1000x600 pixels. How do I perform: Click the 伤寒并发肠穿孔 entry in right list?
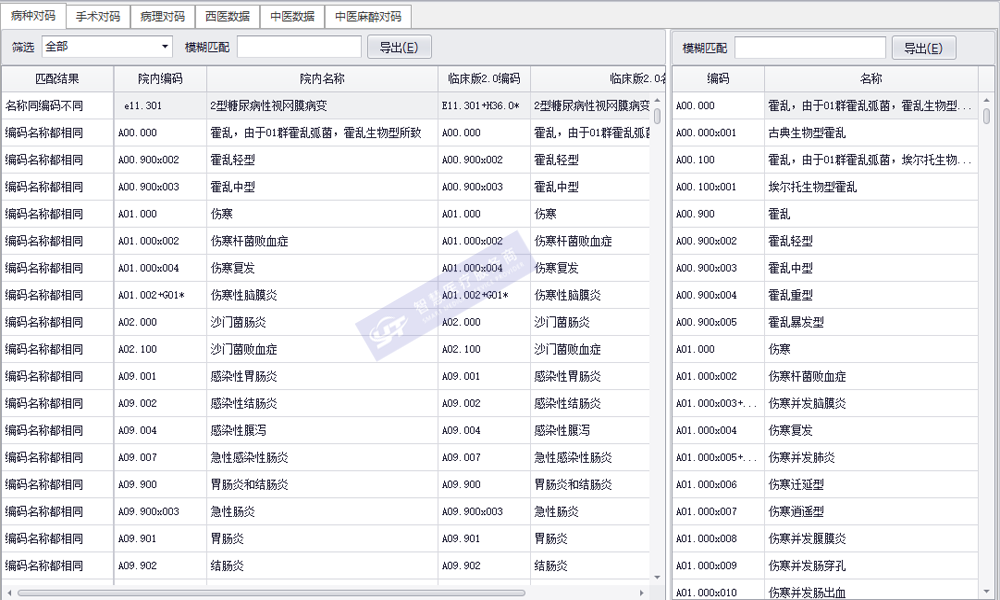pos(806,565)
